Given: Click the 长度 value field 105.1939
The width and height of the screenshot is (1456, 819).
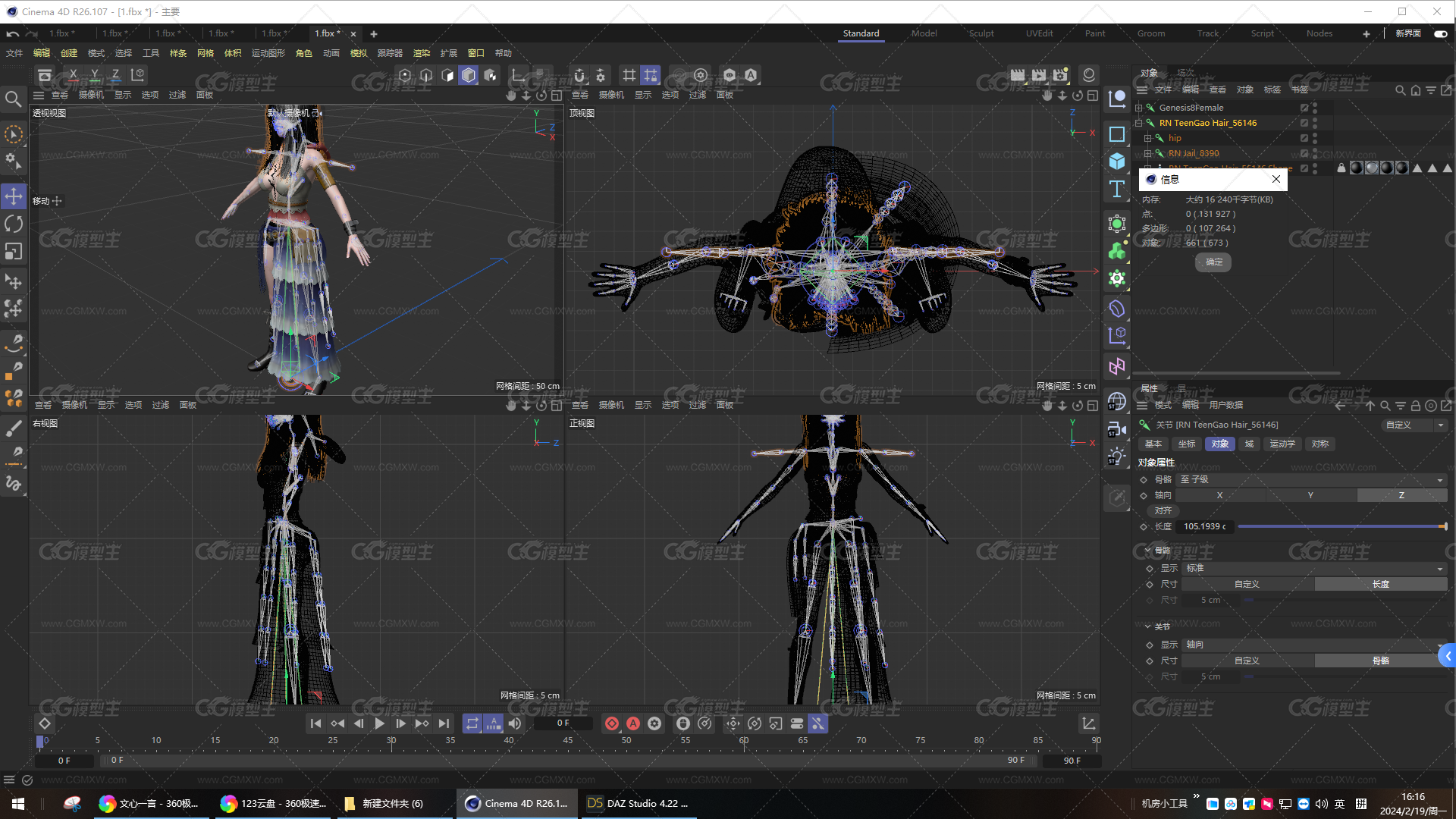Looking at the screenshot, I should click(1206, 526).
